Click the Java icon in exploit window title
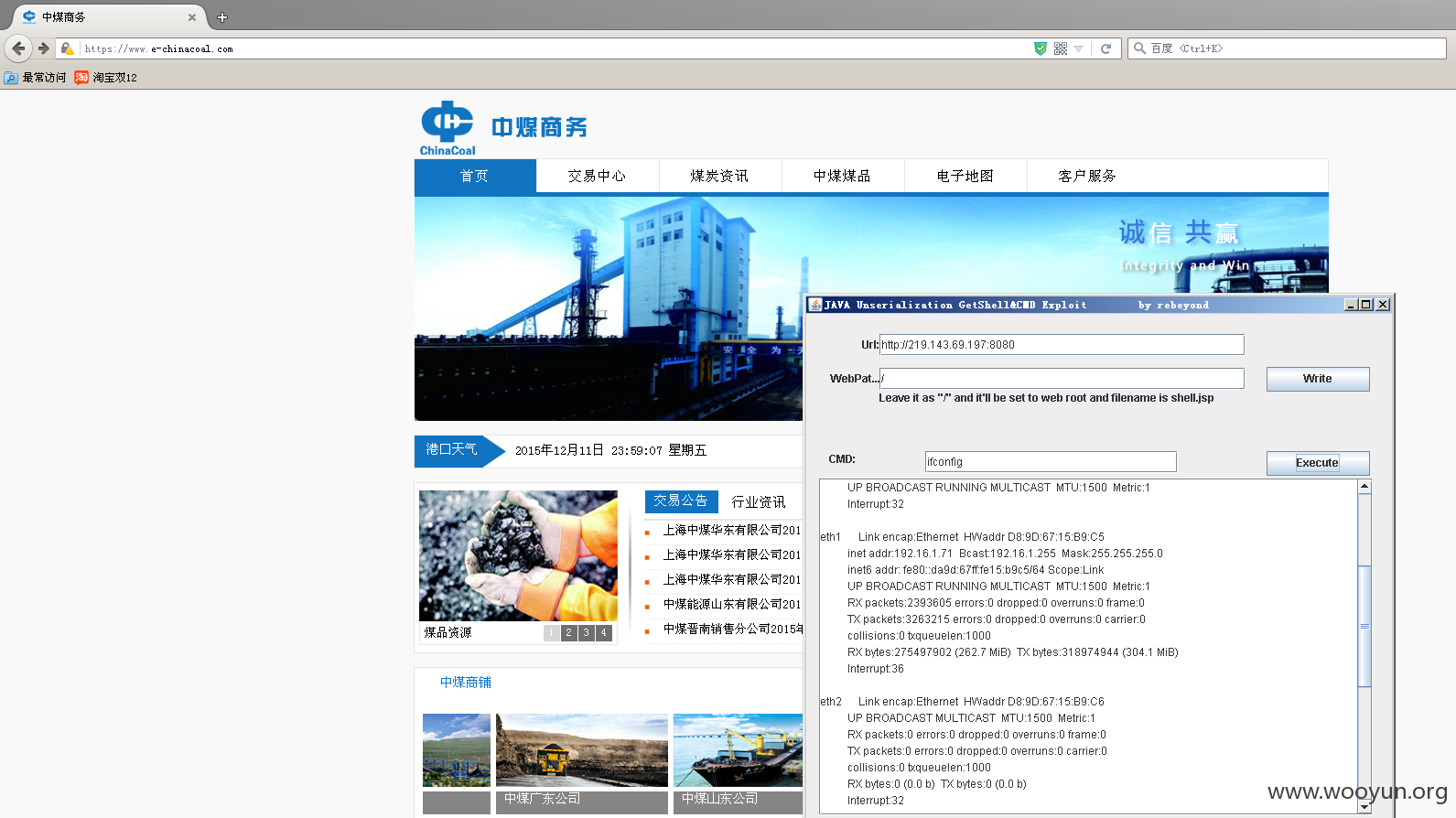This screenshot has width=1456, height=818. click(x=814, y=305)
